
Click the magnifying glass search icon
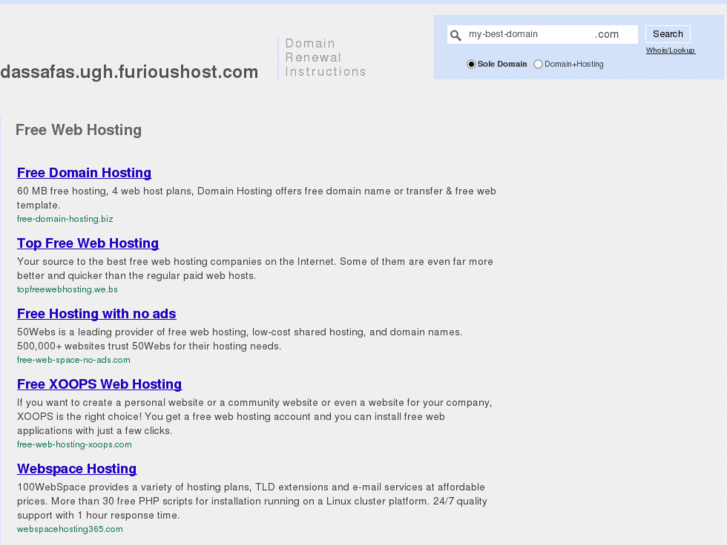coord(456,35)
